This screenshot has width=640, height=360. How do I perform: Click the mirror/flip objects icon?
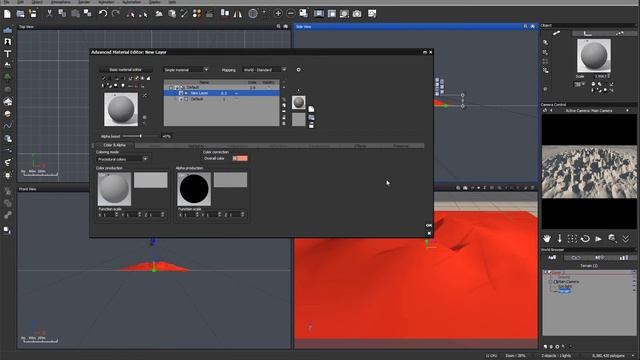tap(238, 14)
